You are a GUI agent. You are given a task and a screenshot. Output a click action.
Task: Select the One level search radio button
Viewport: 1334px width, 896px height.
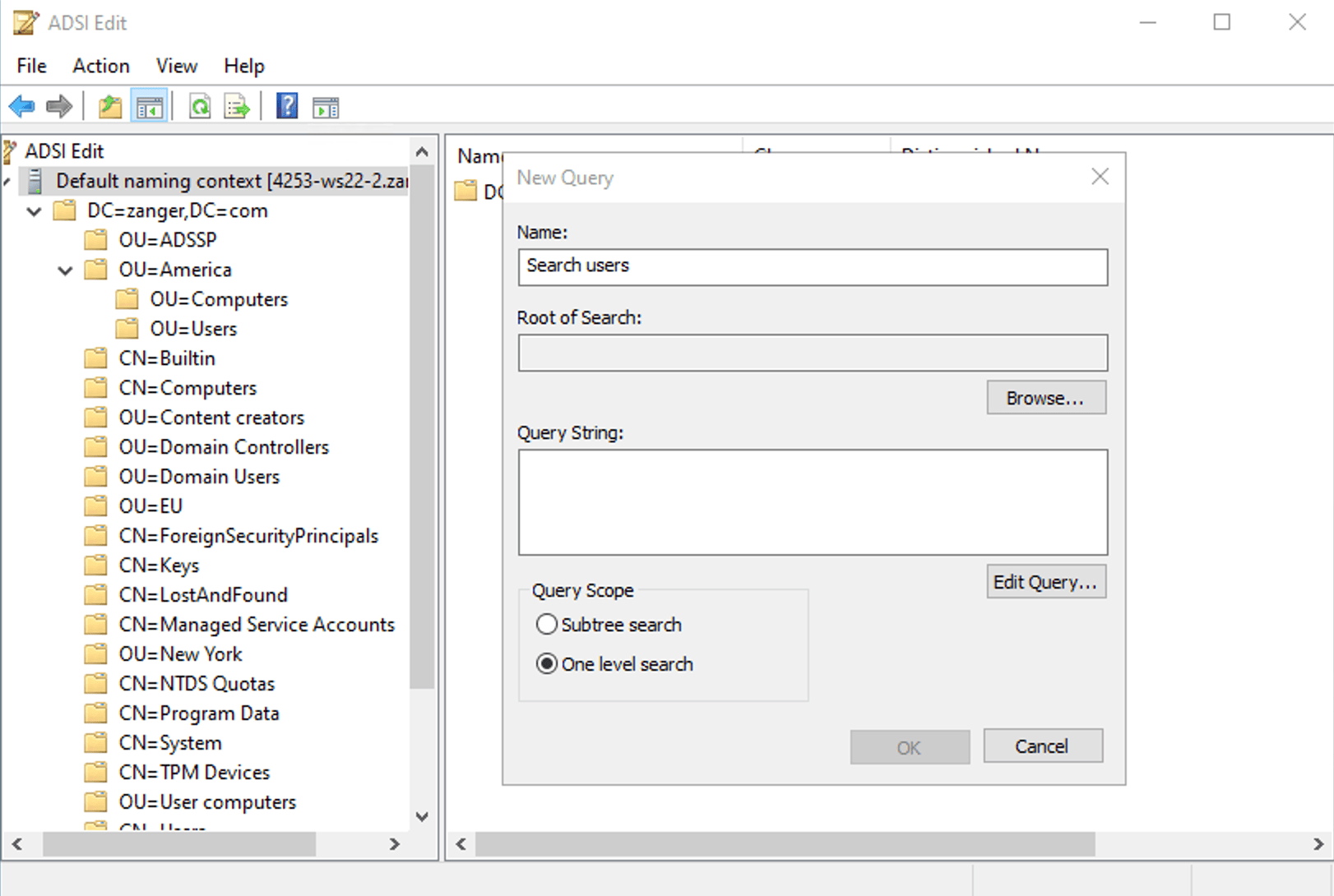(x=547, y=663)
